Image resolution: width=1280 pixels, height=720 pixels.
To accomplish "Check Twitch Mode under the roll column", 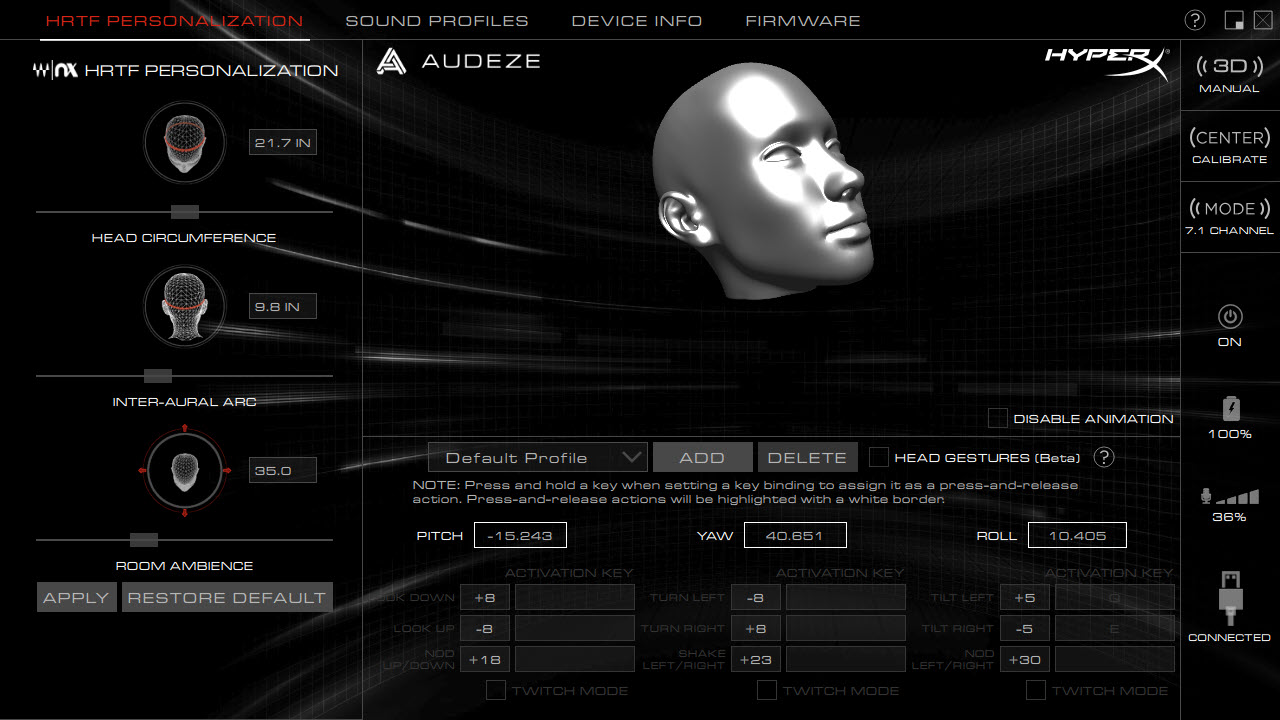I will 1036,690.
